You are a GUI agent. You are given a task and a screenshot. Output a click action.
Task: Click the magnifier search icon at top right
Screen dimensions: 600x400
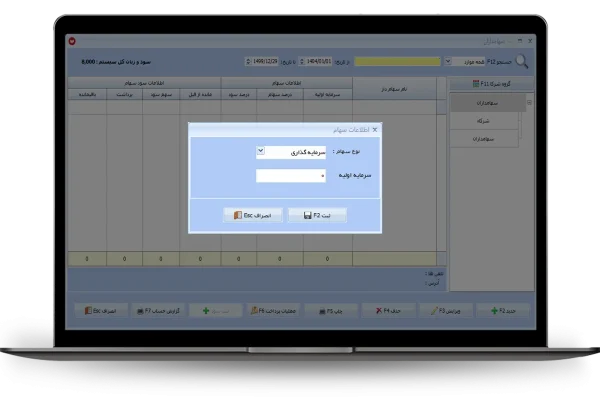521,61
